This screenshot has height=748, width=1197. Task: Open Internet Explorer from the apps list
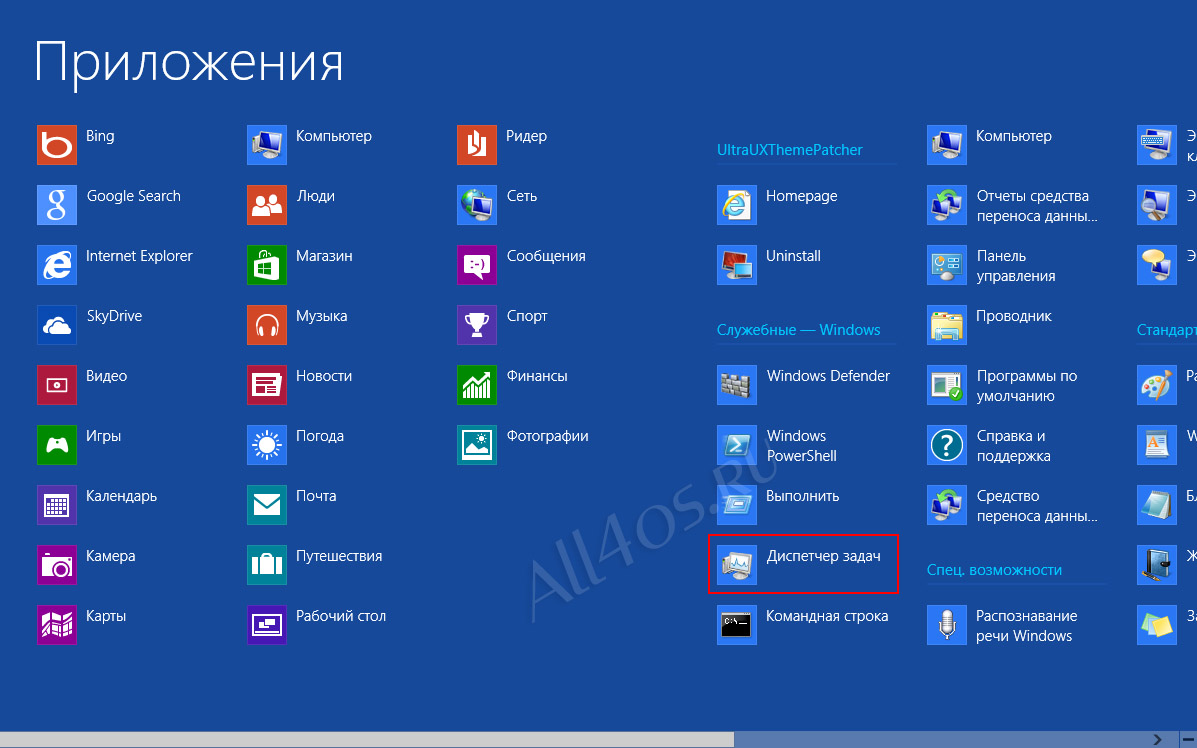(56, 265)
